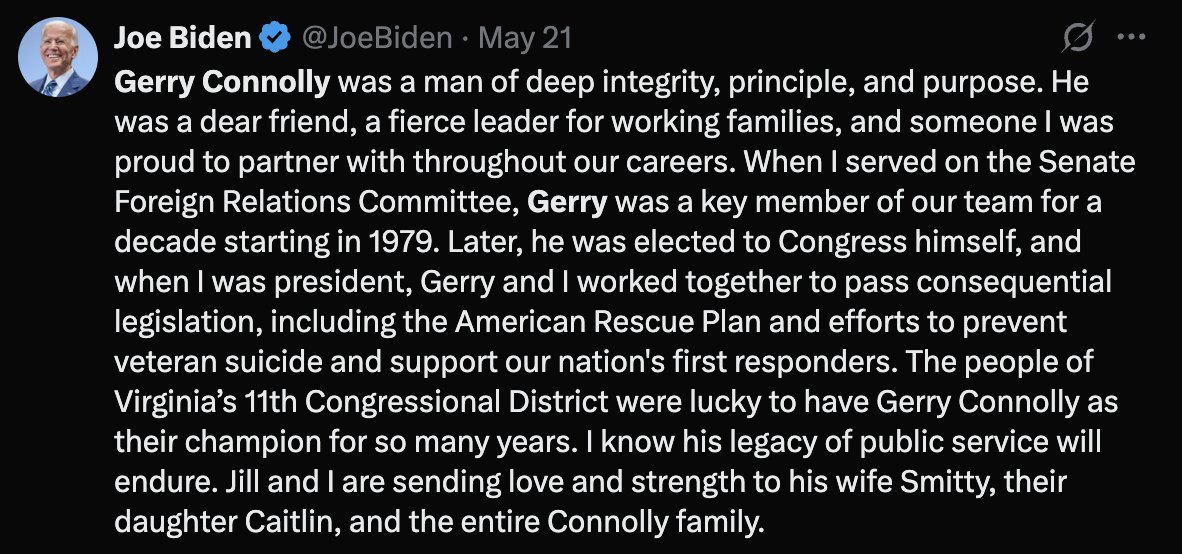The width and height of the screenshot is (1182, 554).
Task: Visit the @JoeBiden handle link
Action: tap(377, 37)
